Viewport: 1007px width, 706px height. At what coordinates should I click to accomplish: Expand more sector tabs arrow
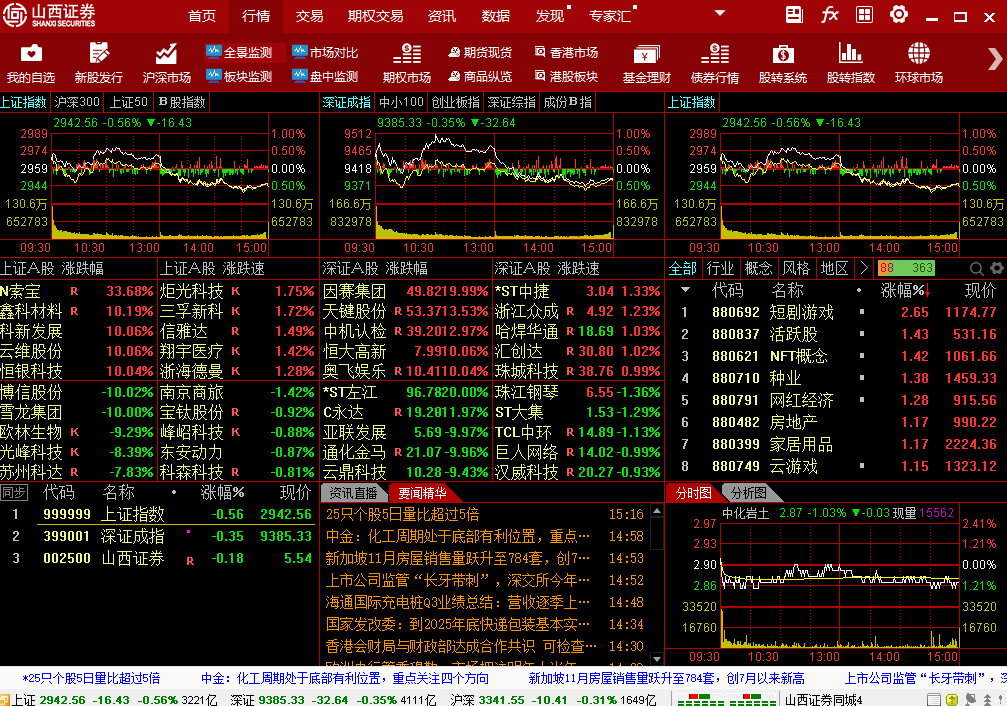(x=864, y=268)
